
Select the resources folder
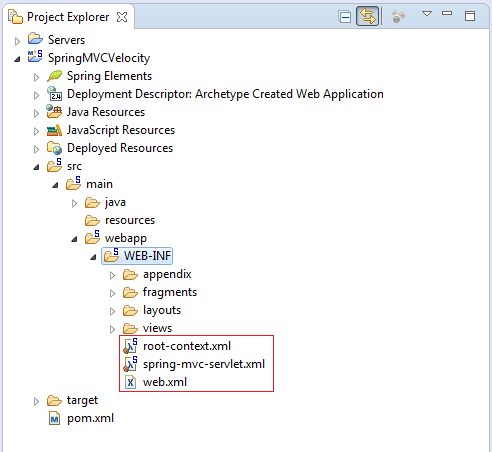click(130, 220)
